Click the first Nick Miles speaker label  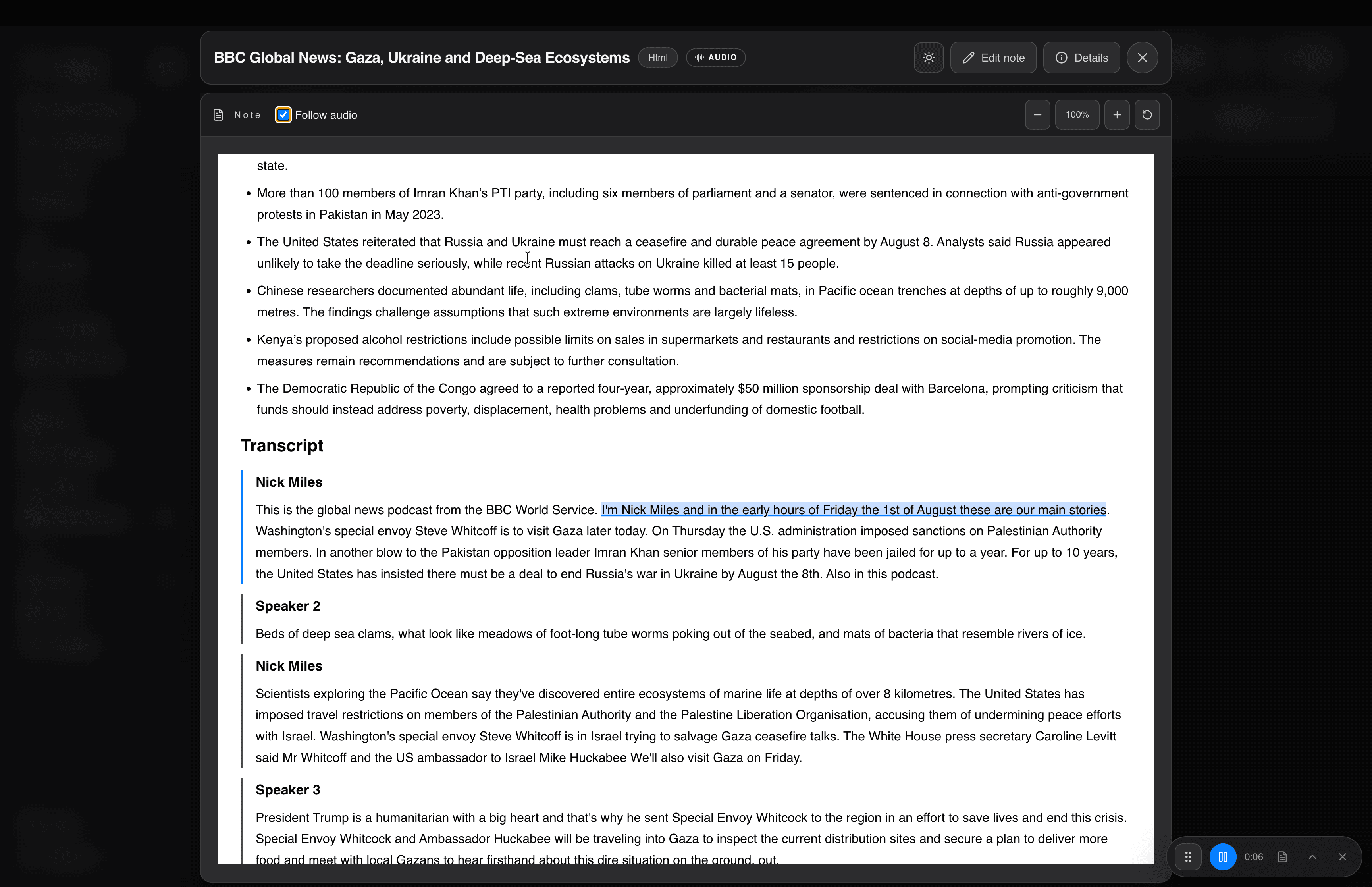289,482
